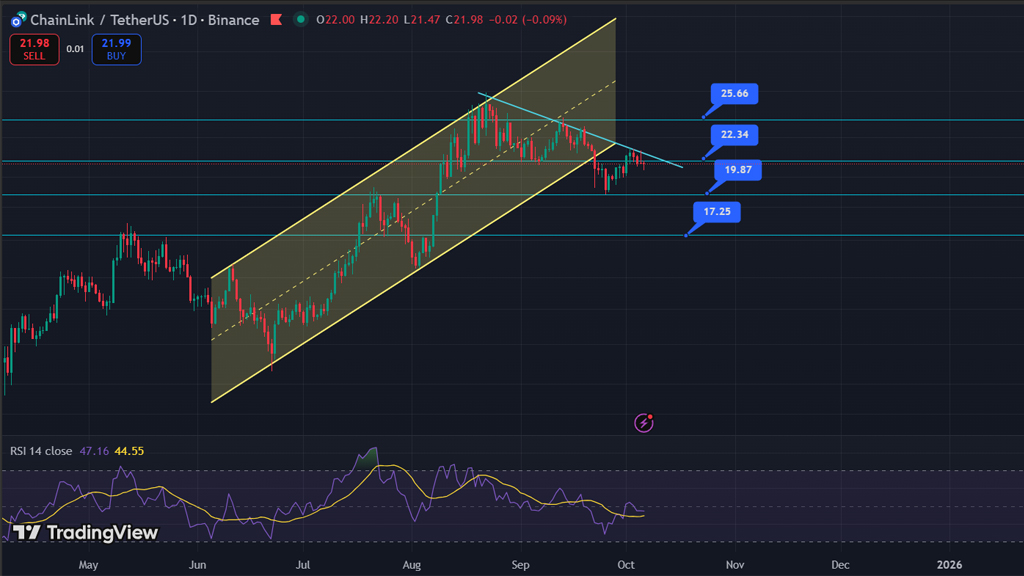Click the 2026 label on time axis

click(x=949, y=565)
